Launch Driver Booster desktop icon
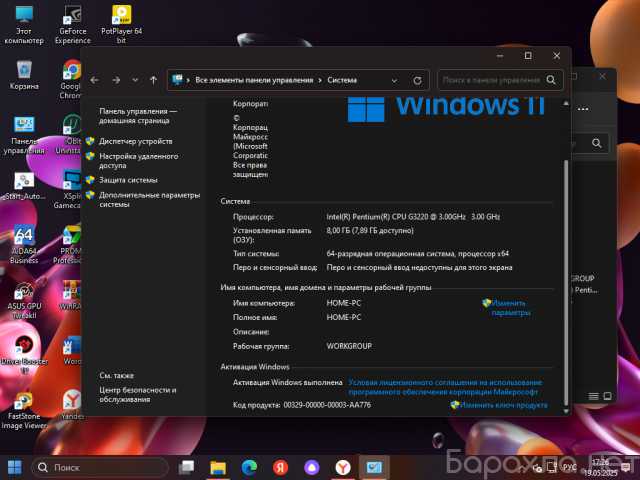Viewport: 640px width, 480px height. coord(24,354)
